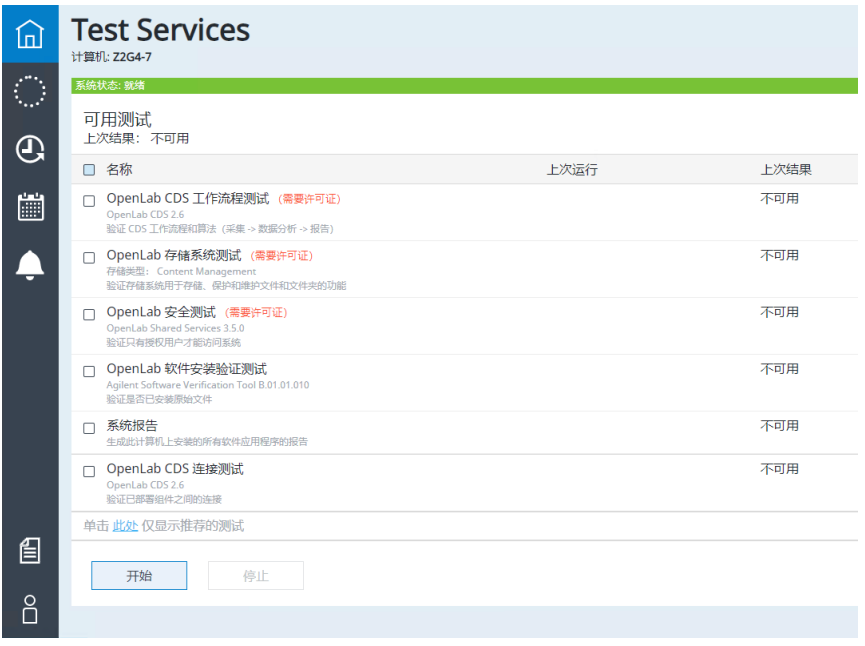Click the 上次运行 column header
Image resolution: width=865 pixels, height=646 pixels.
click(572, 170)
